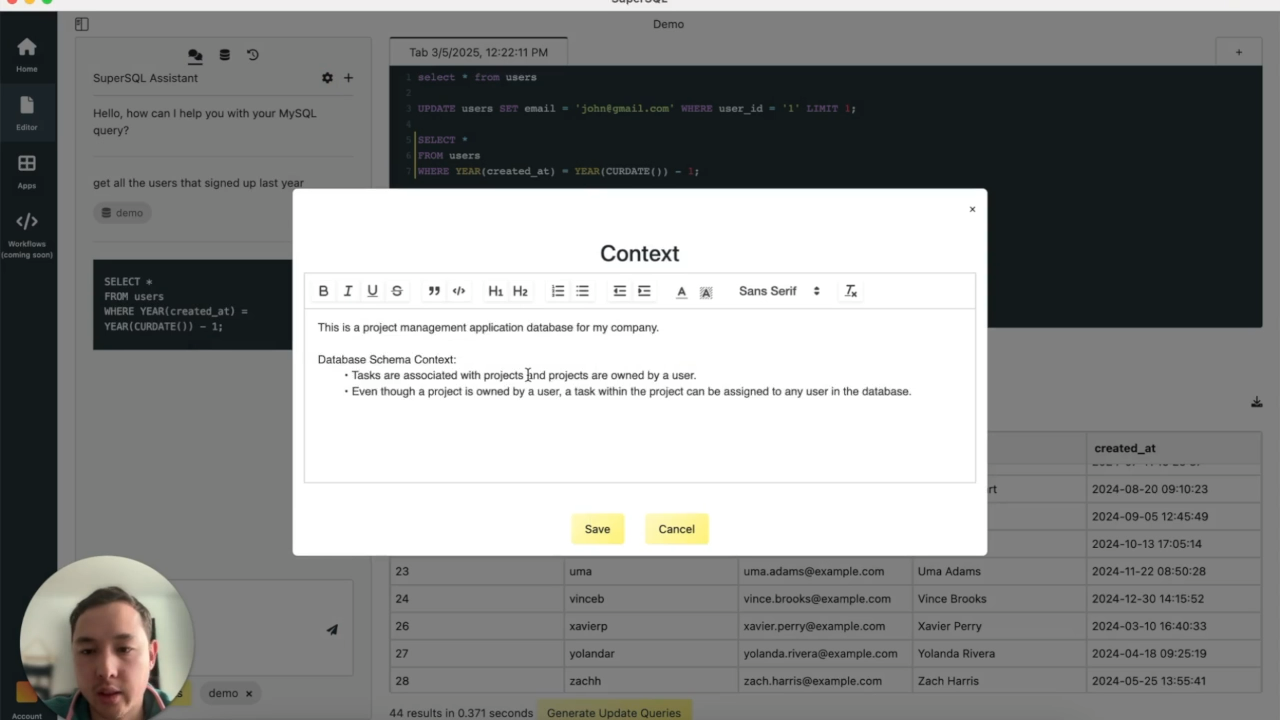Insert a blockquote in the Context editor
Viewport: 1280px width, 720px height.
pyautogui.click(x=433, y=291)
